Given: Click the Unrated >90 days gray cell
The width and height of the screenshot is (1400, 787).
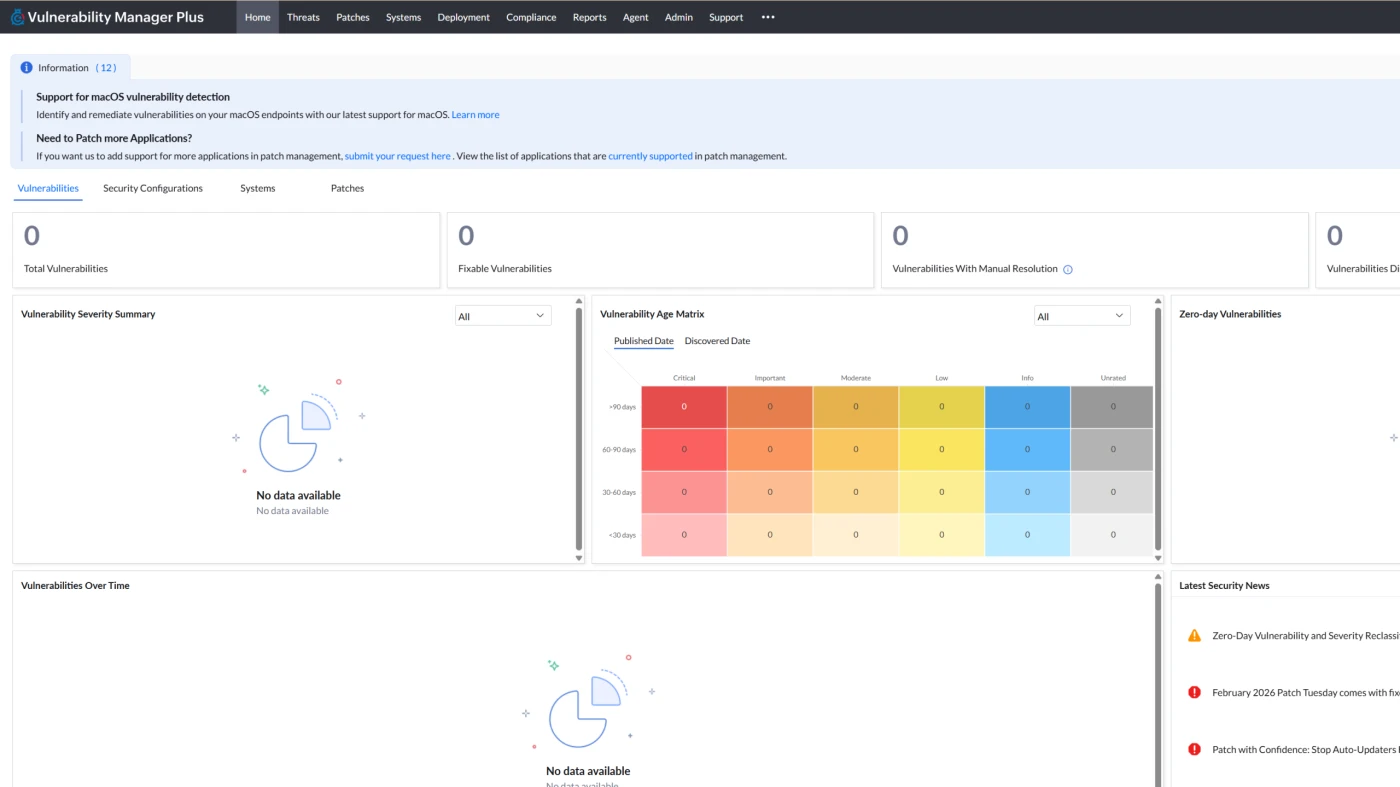Looking at the screenshot, I should coord(1113,407).
